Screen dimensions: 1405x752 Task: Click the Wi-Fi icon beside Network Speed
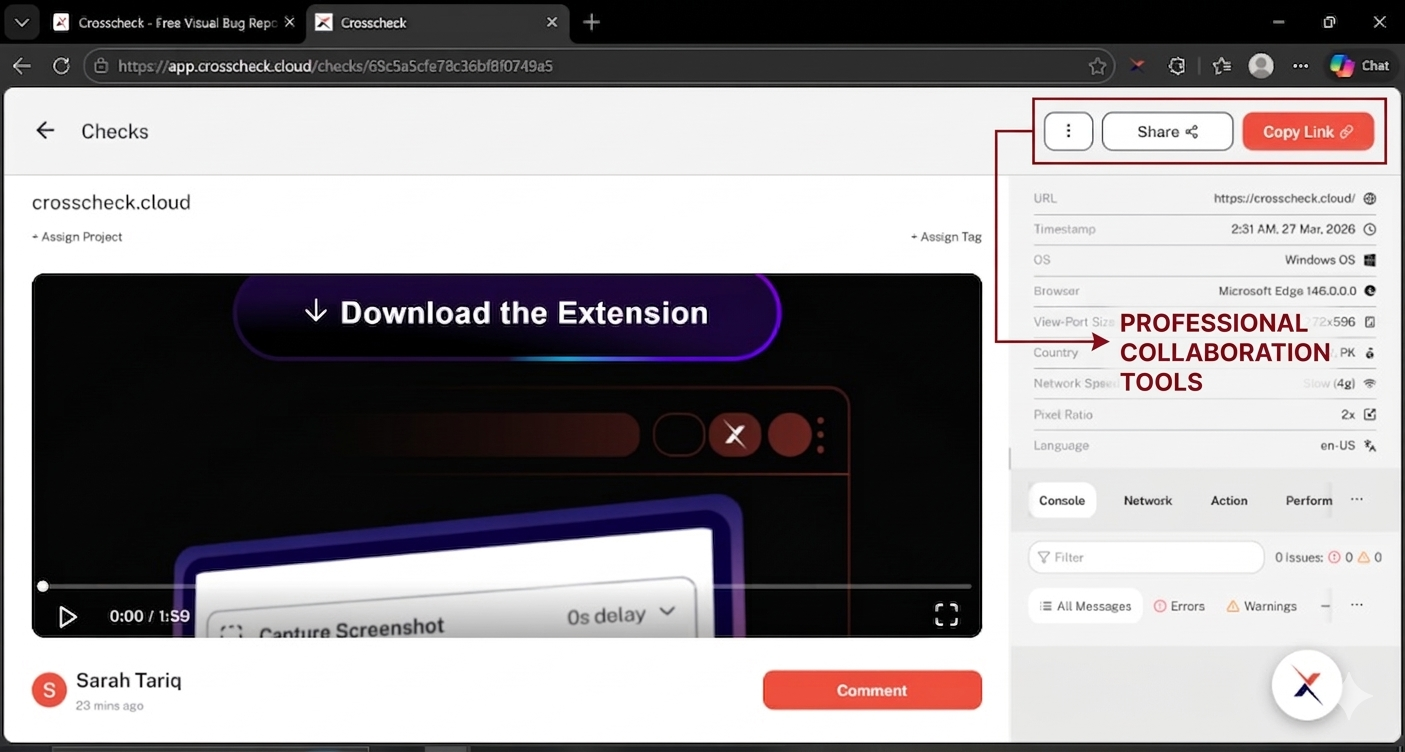tap(1370, 383)
